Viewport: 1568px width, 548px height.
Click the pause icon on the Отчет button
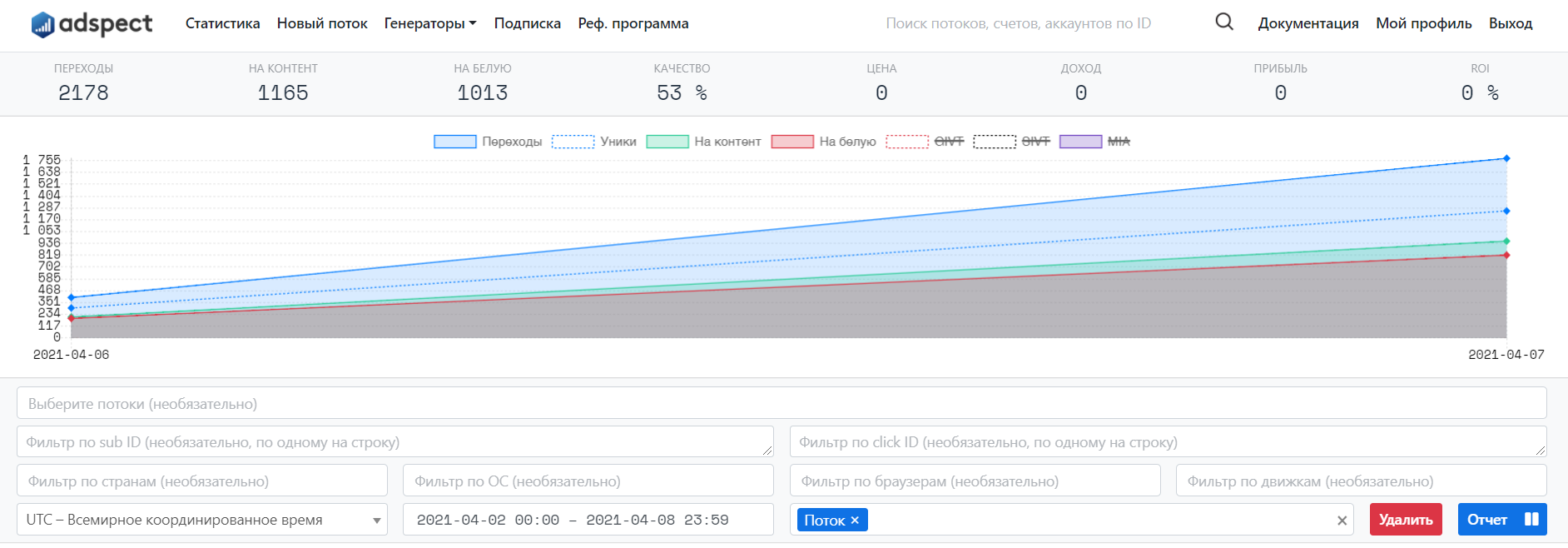[x=1531, y=519]
